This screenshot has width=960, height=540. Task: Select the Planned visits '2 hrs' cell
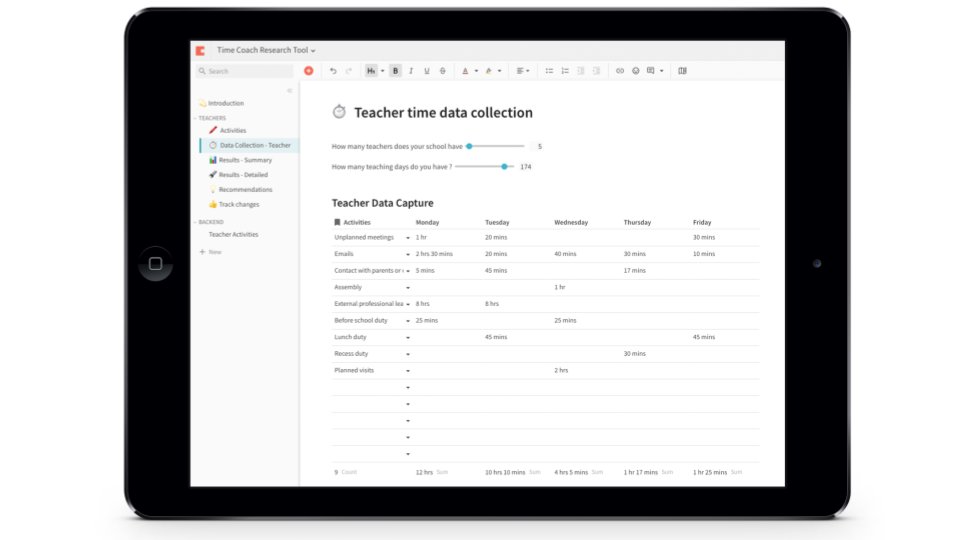click(x=561, y=370)
